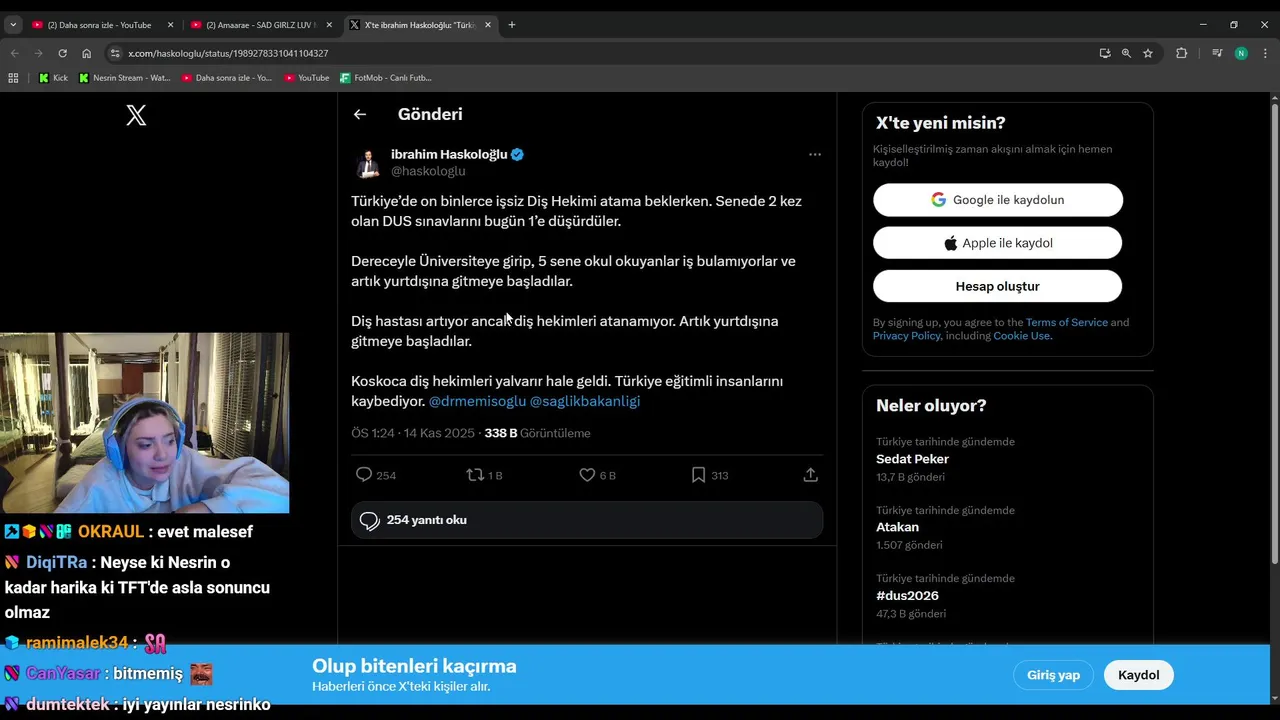
Task: Click the browser home icon
Action: tap(86, 53)
